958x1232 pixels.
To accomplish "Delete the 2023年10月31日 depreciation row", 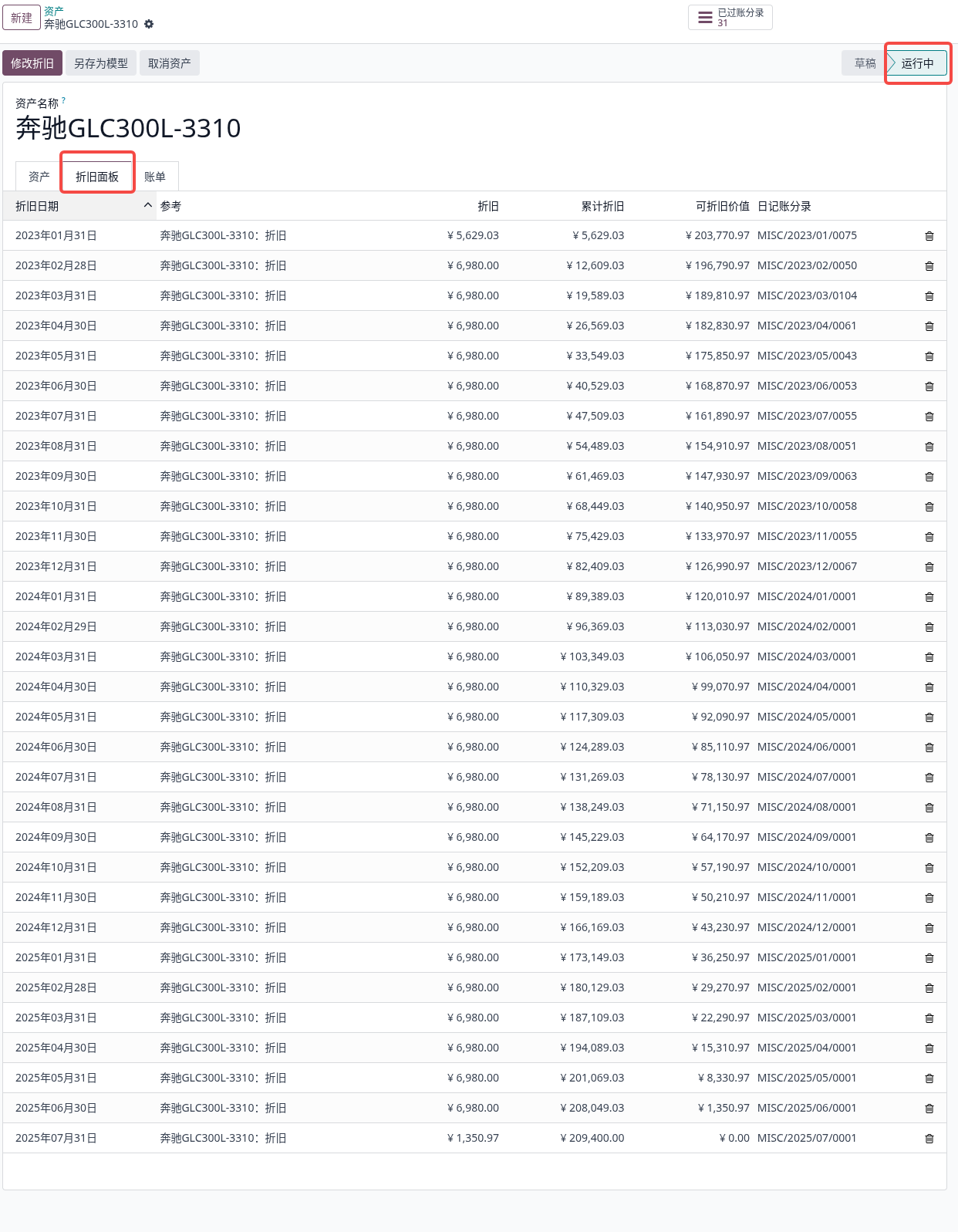I will point(929,507).
